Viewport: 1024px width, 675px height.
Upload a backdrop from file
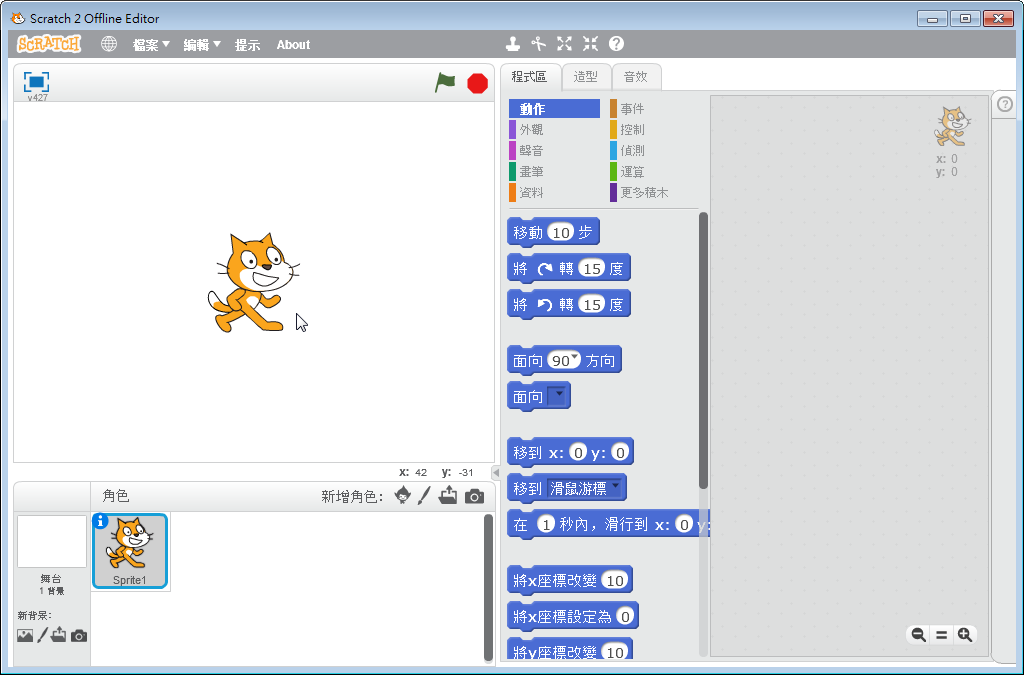point(59,635)
